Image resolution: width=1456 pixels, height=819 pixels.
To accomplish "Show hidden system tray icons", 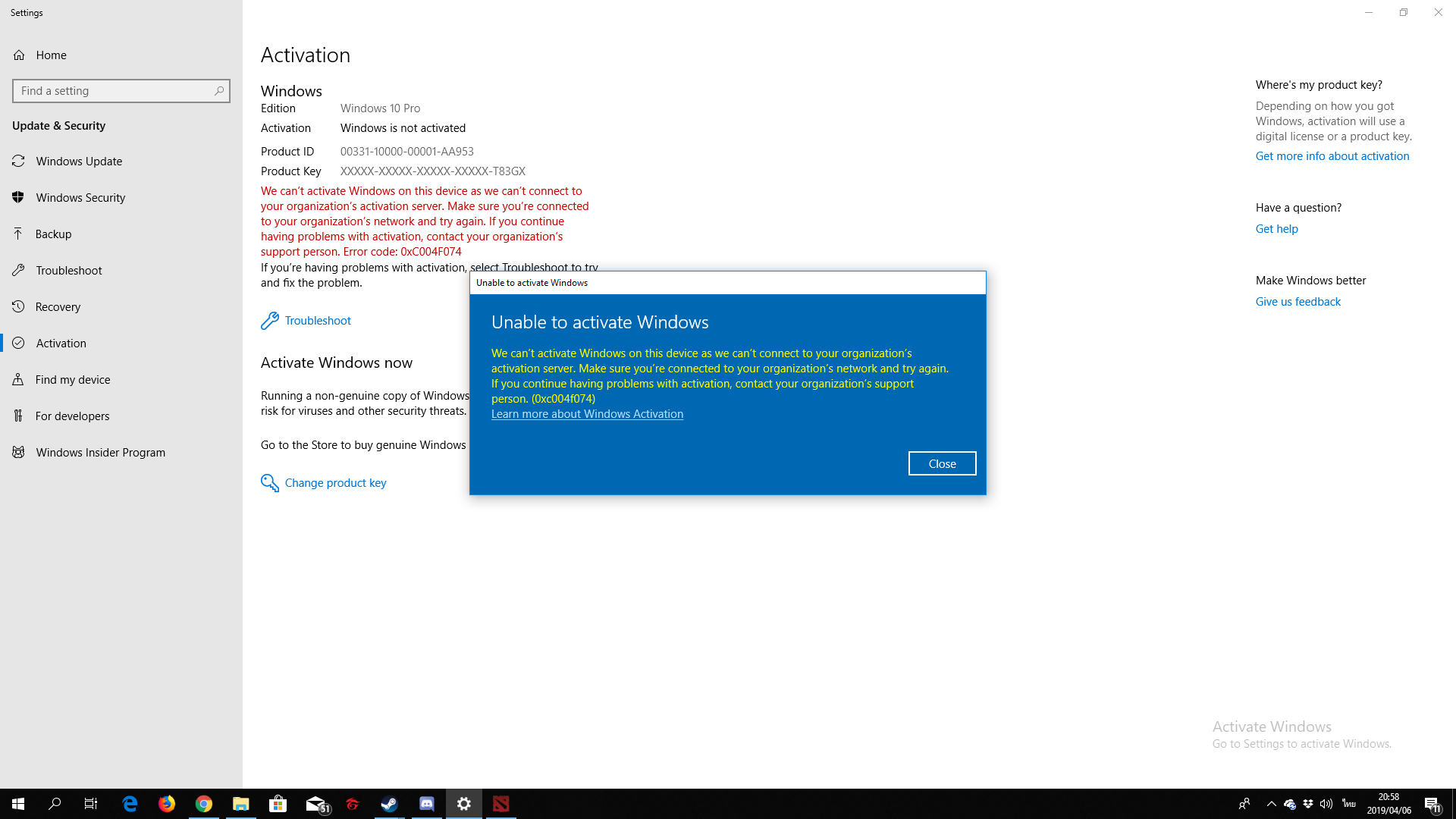I will [x=1272, y=804].
